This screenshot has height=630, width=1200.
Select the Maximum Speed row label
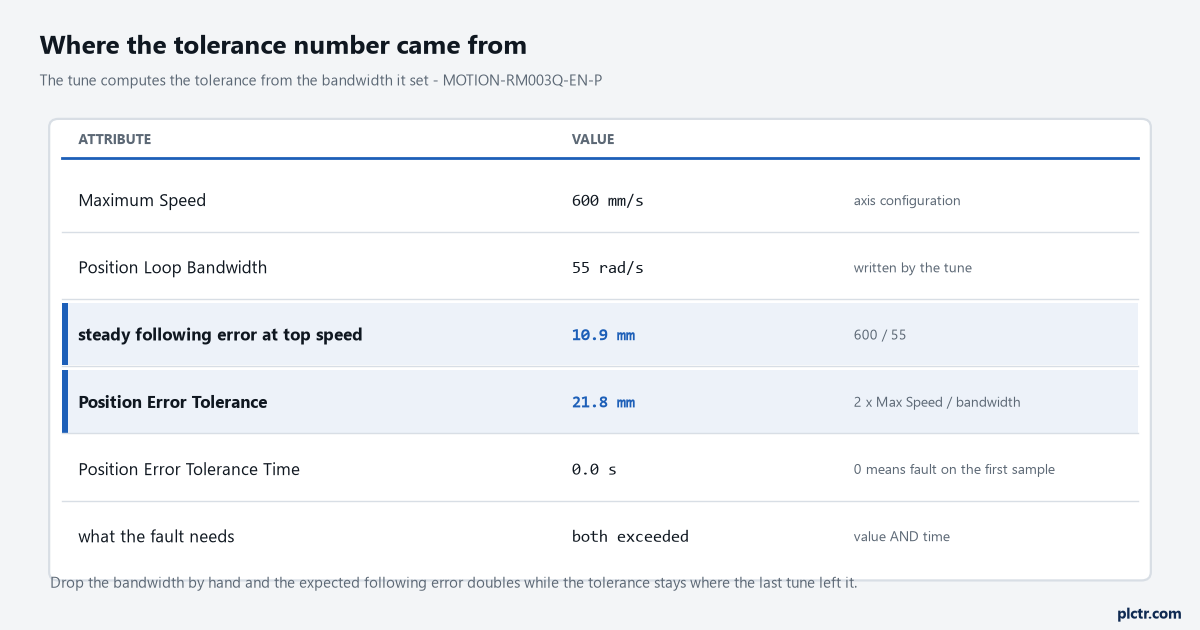(142, 200)
